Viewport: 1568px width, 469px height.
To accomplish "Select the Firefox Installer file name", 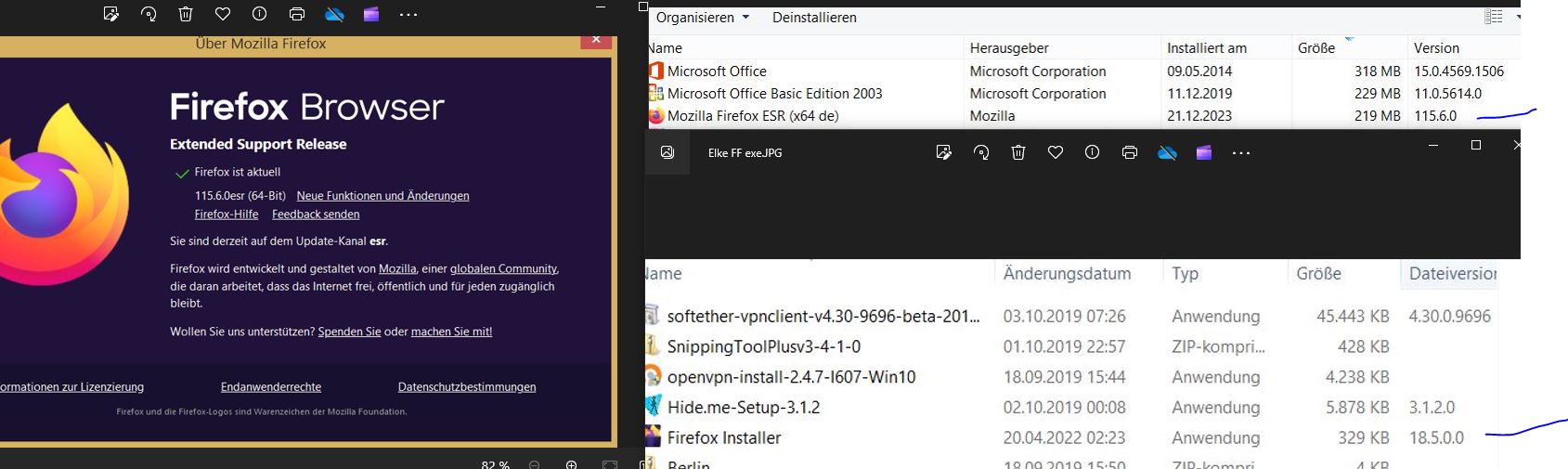I will pos(723,438).
